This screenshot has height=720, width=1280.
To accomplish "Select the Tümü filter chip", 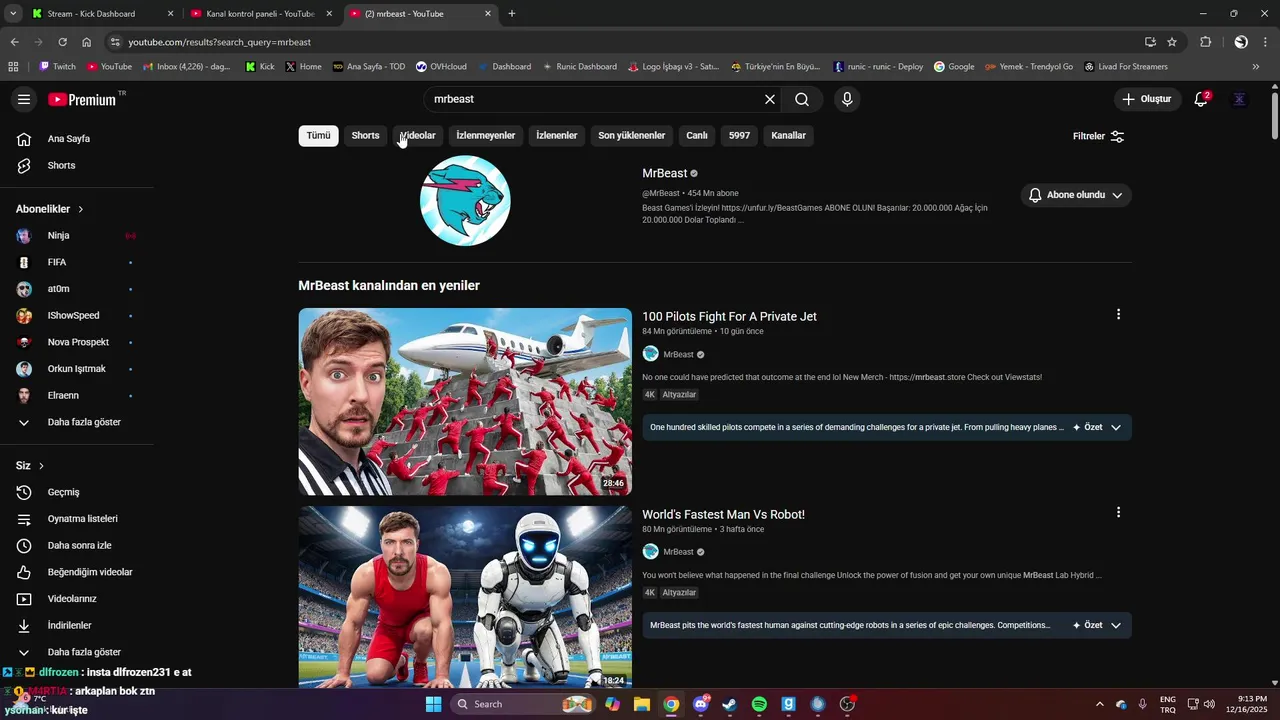I will [318, 136].
